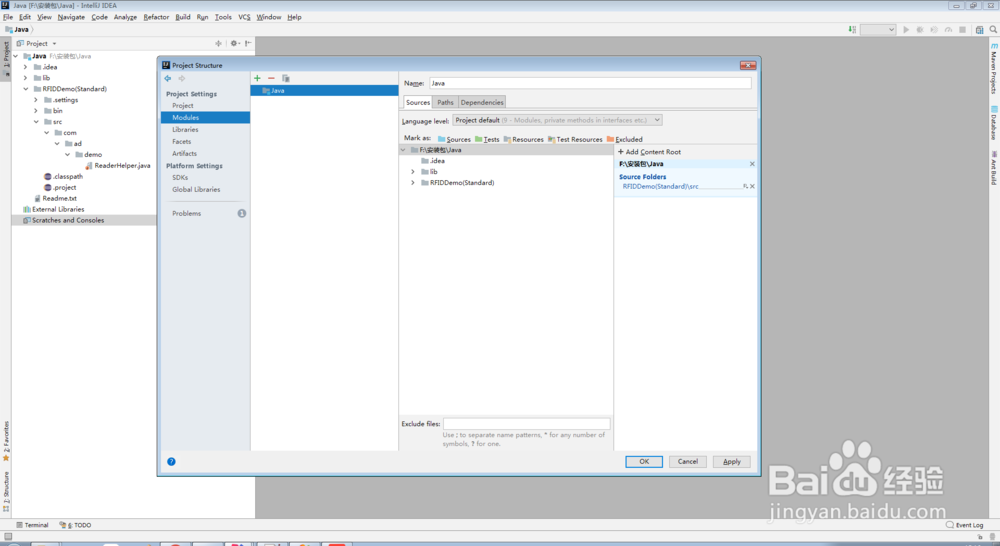Screen dimensions: 1000x546
Task: Unmark RFIDDemo(Standard)\src source folder
Action: pos(753,186)
